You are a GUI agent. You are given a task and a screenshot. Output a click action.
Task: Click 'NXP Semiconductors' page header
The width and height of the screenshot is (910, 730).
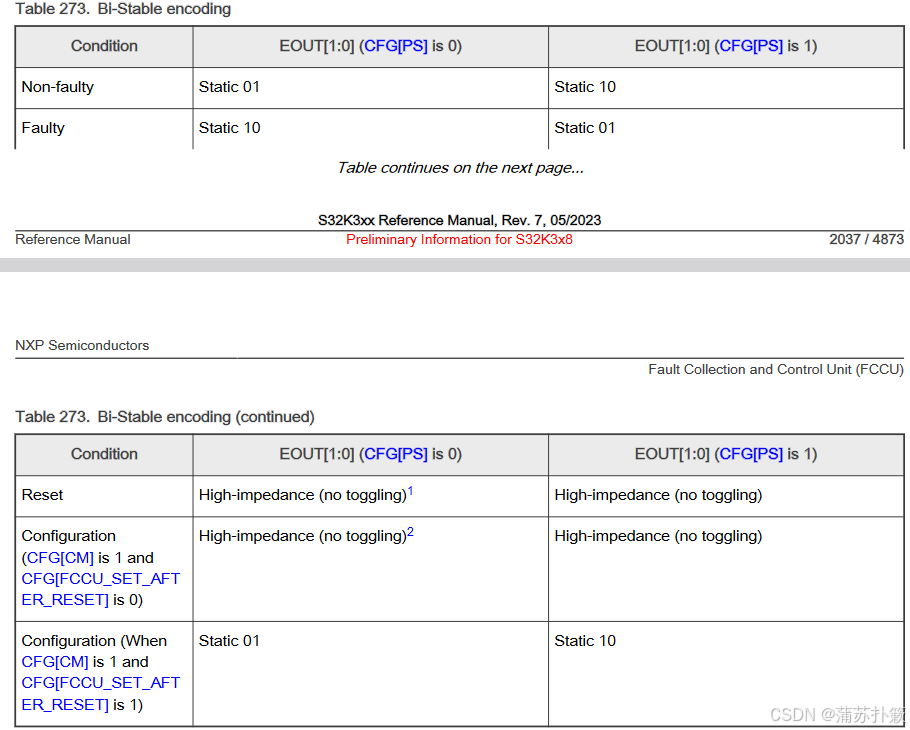tap(82, 345)
